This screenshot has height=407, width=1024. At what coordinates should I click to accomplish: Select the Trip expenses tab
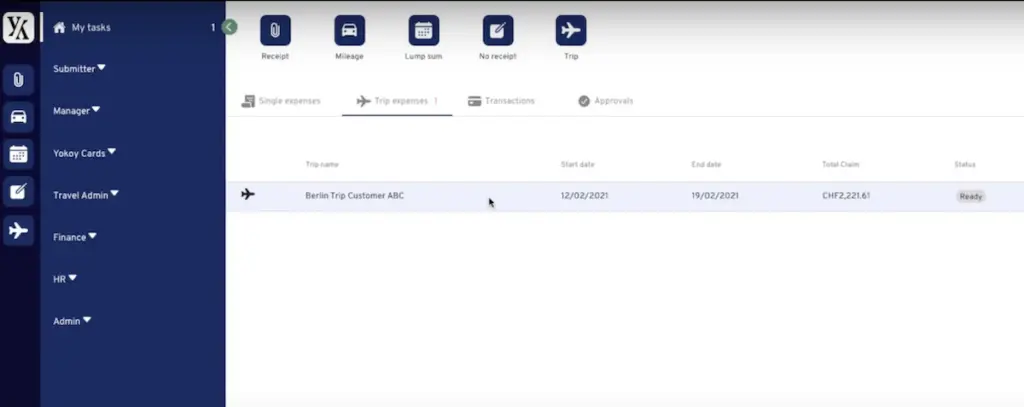coord(397,101)
